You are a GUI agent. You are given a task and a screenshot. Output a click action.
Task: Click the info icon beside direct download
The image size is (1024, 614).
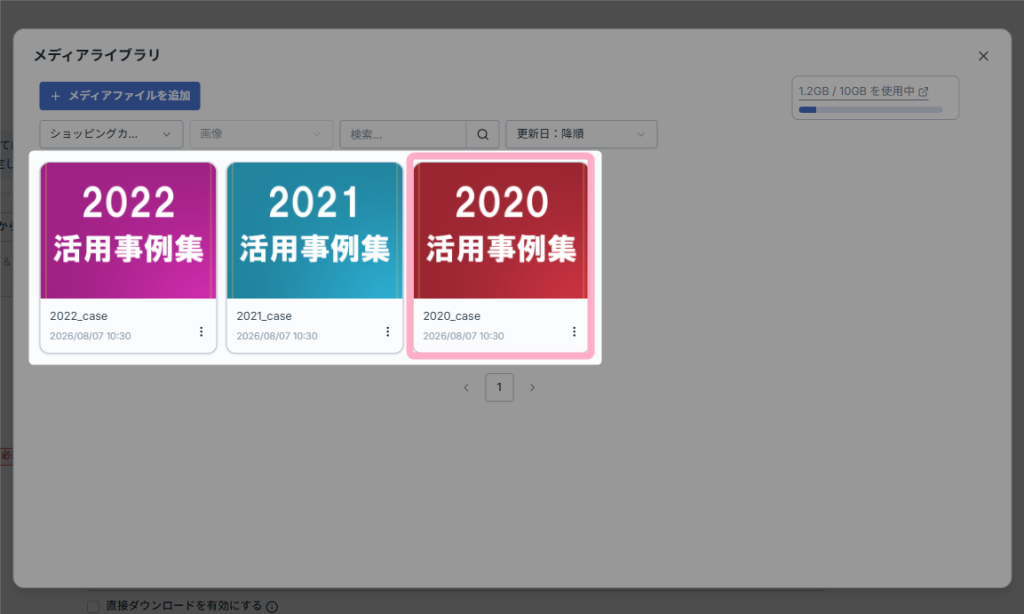click(272, 607)
